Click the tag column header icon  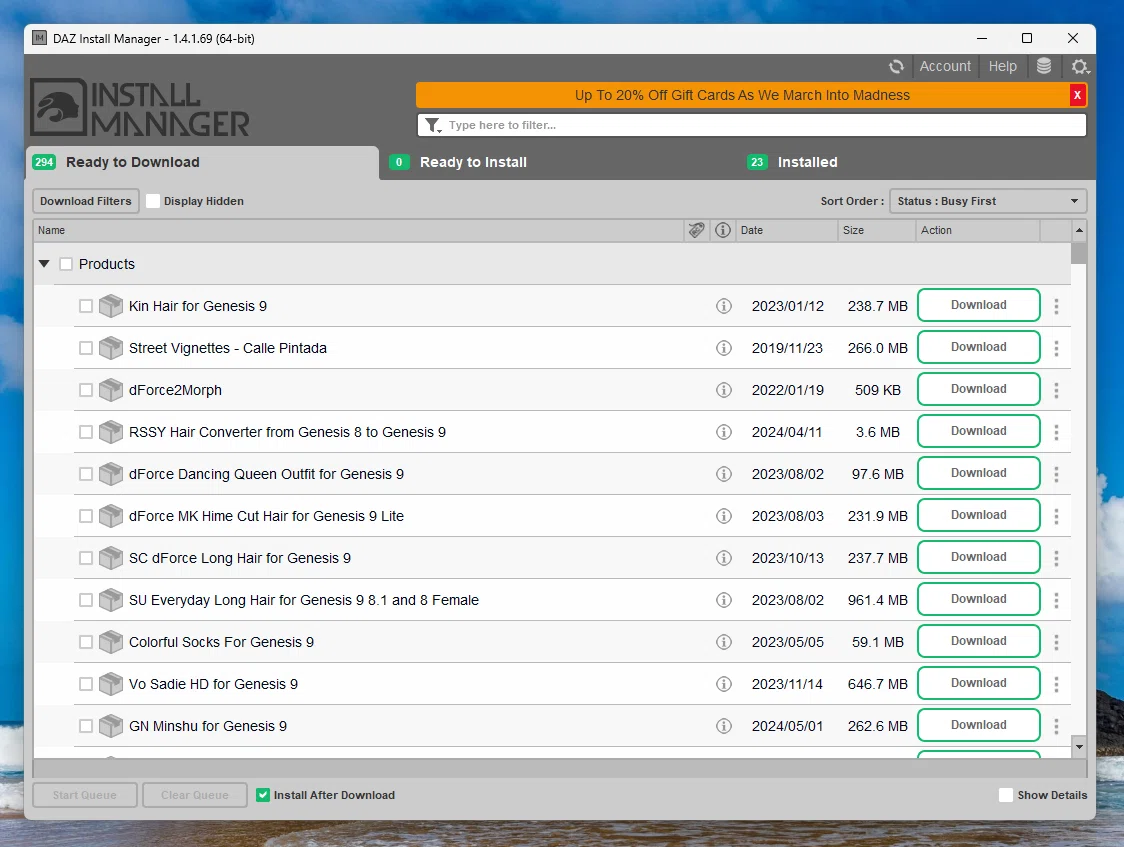697,230
